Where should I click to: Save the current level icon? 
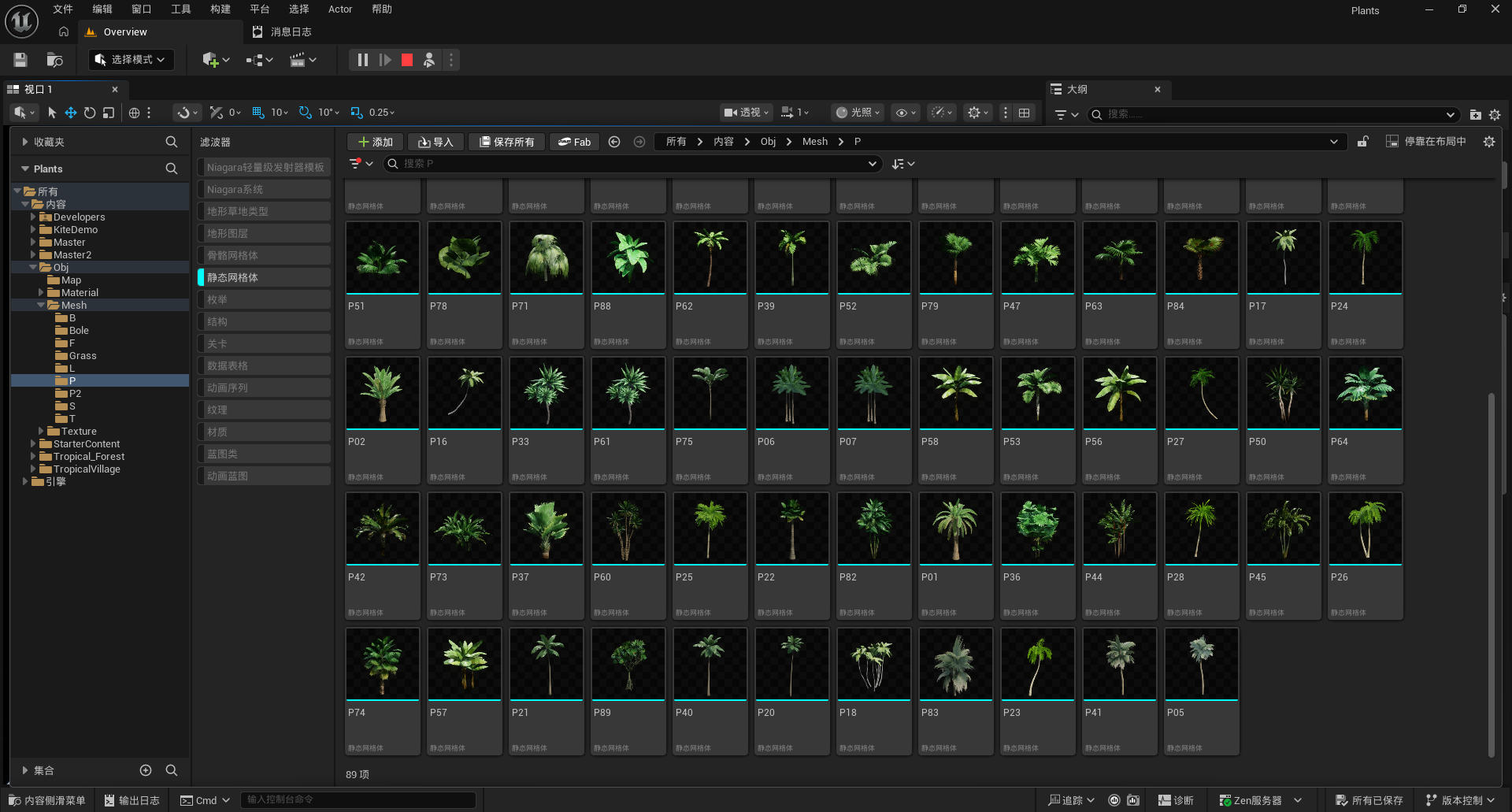point(20,60)
